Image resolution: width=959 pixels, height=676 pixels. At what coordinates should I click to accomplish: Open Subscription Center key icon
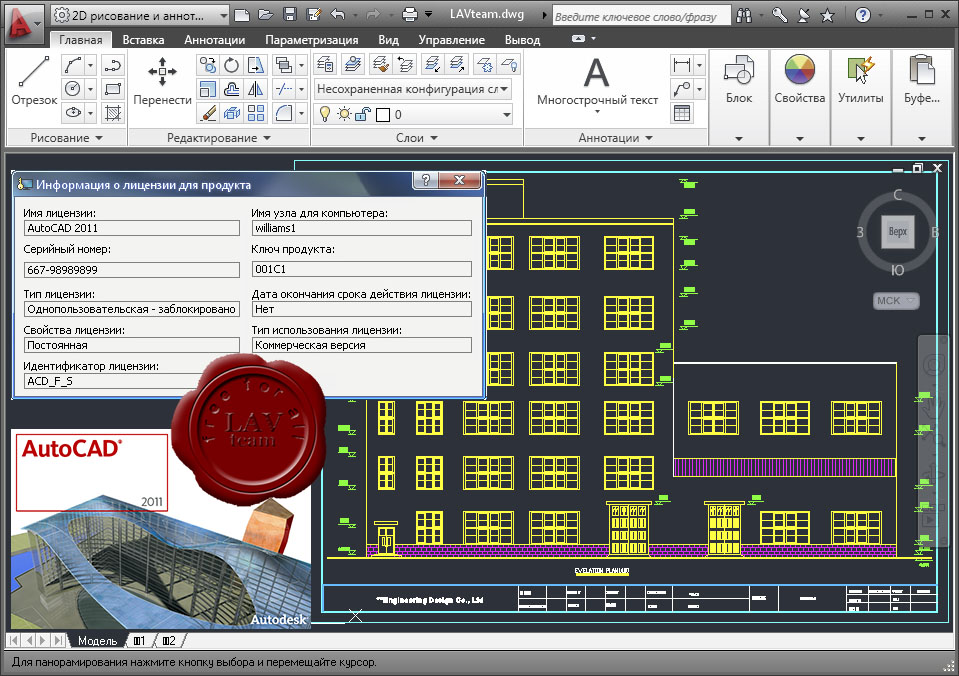tap(779, 15)
